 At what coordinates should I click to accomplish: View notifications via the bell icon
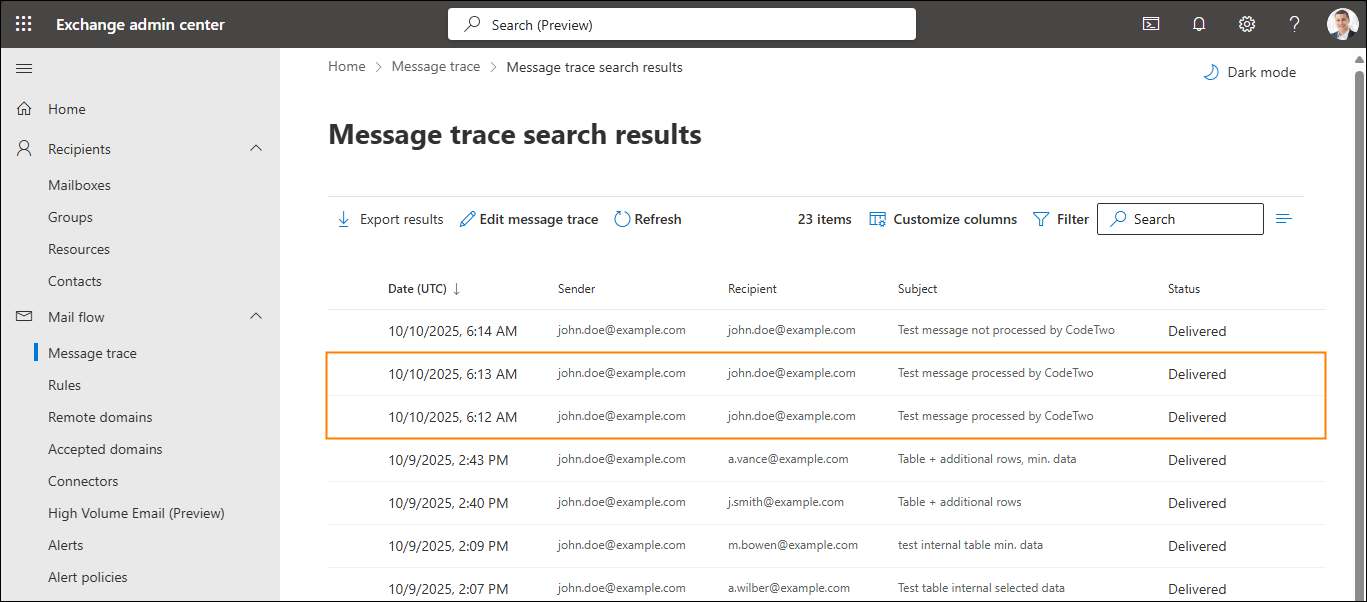point(1198,23)
